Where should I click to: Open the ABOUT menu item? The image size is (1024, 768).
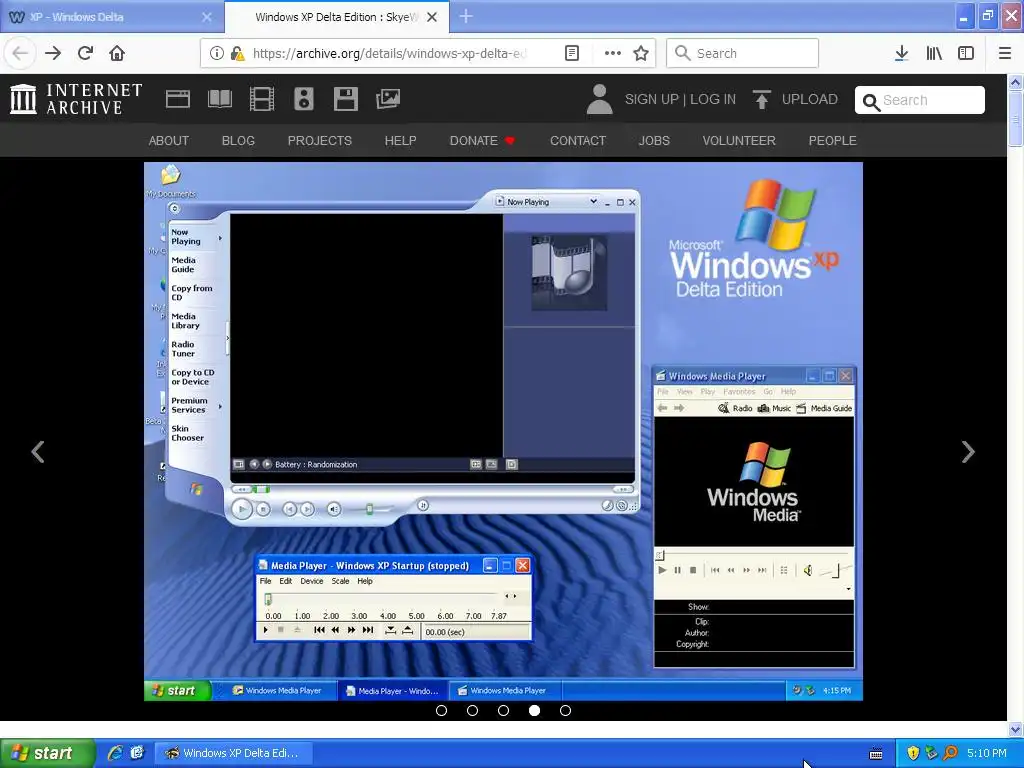[168, 140]
